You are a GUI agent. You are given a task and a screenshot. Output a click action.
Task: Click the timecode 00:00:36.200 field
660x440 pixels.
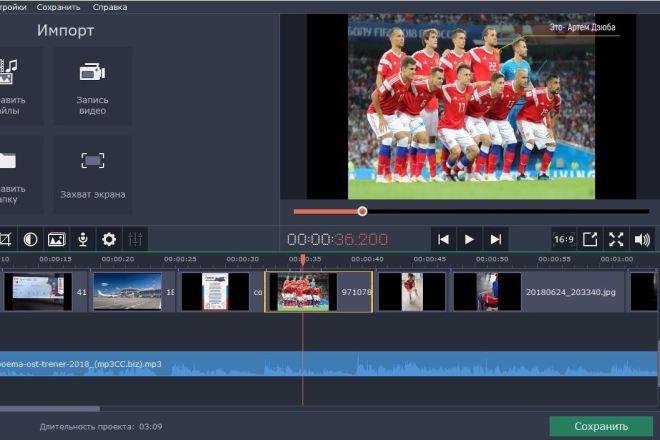point(337,240)
